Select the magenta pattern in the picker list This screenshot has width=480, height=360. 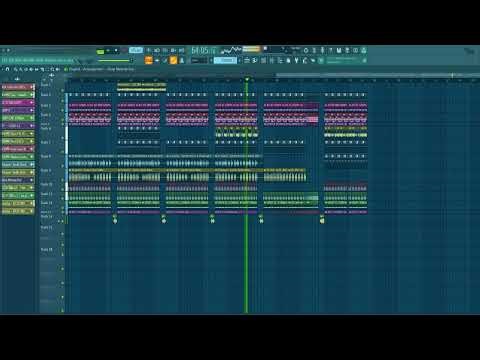pyautogui.click(x=18, y=102)
